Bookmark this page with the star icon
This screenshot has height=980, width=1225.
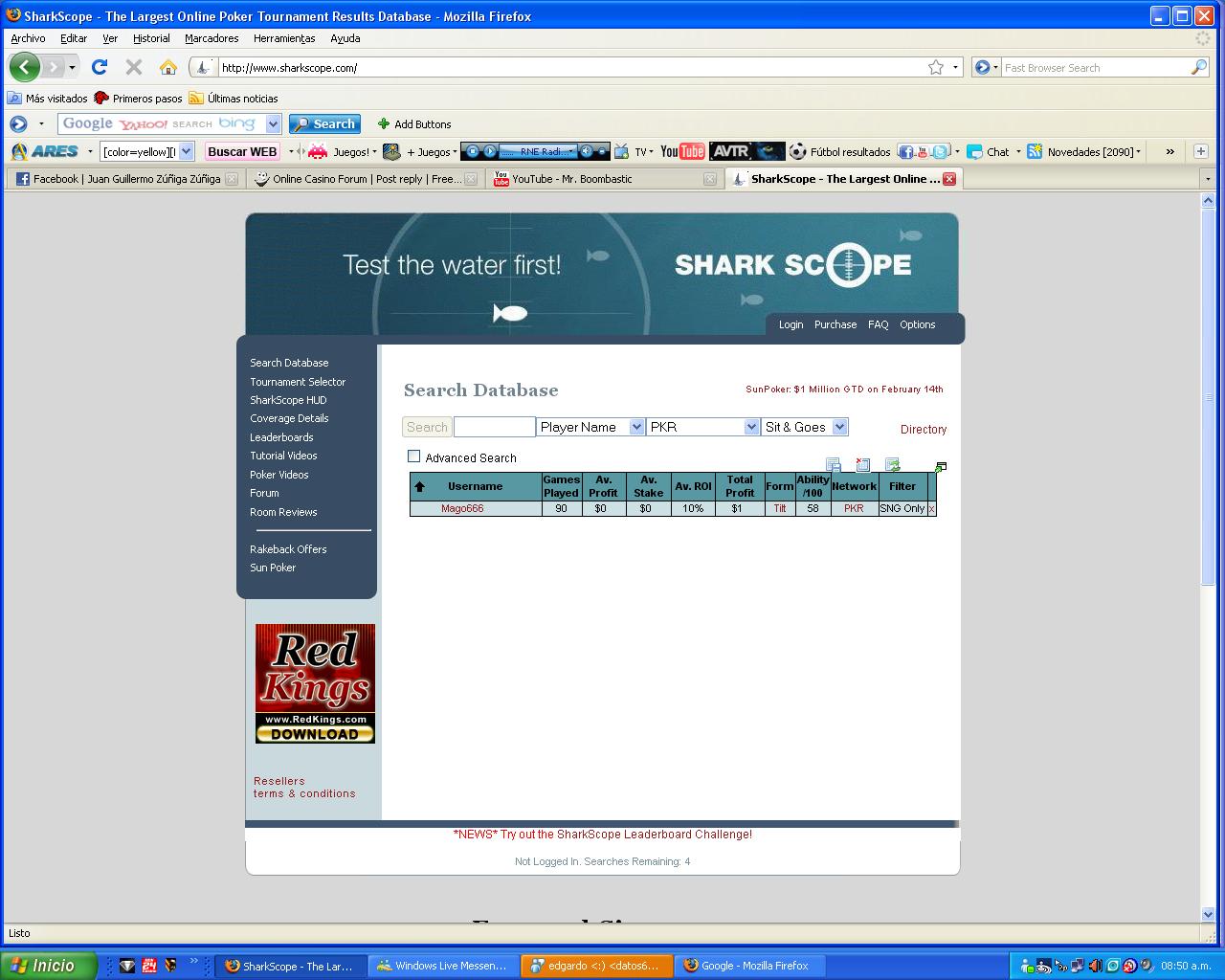[x=936, y=67]
